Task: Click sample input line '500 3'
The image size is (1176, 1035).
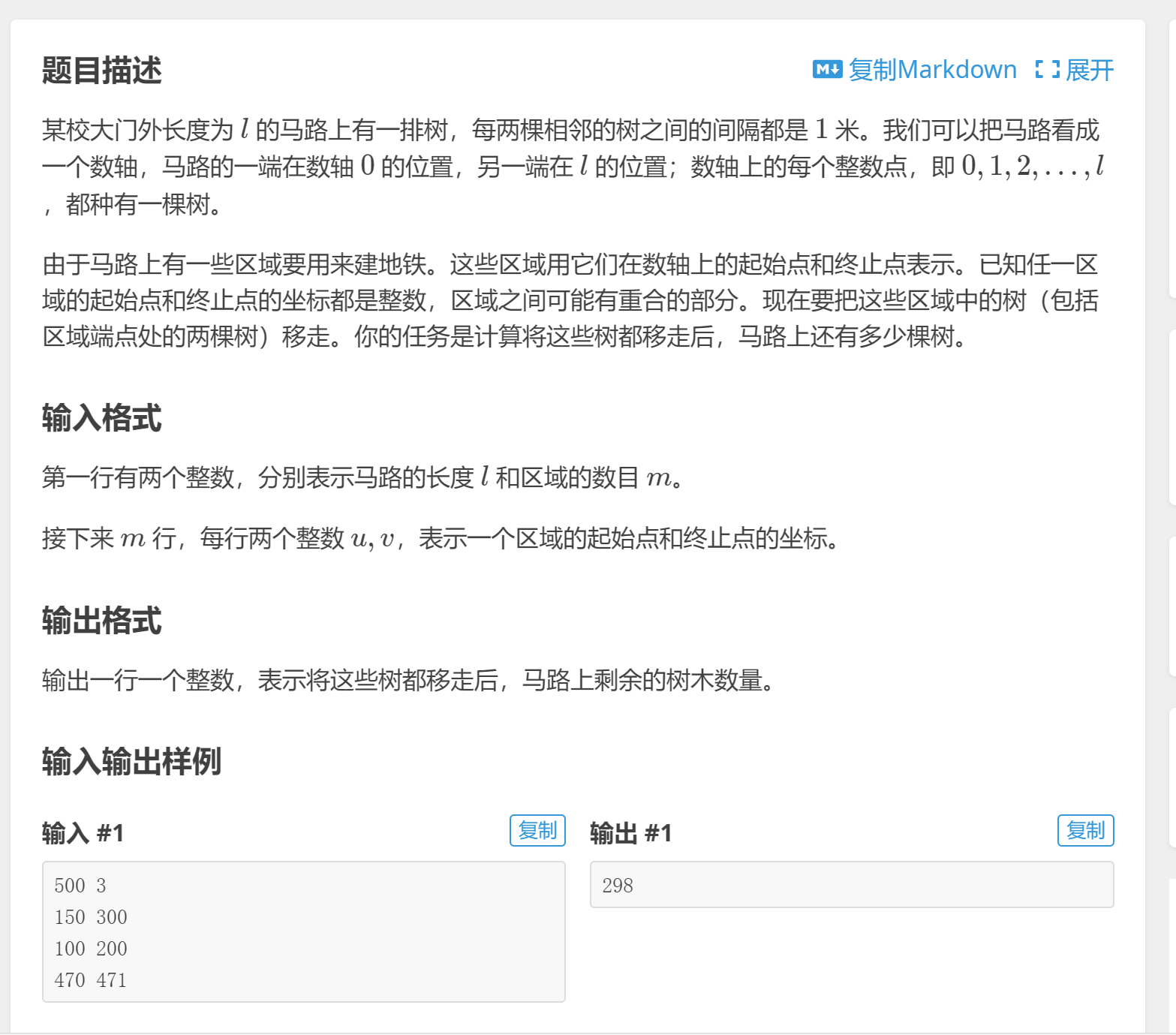Action: coord(80,886)
